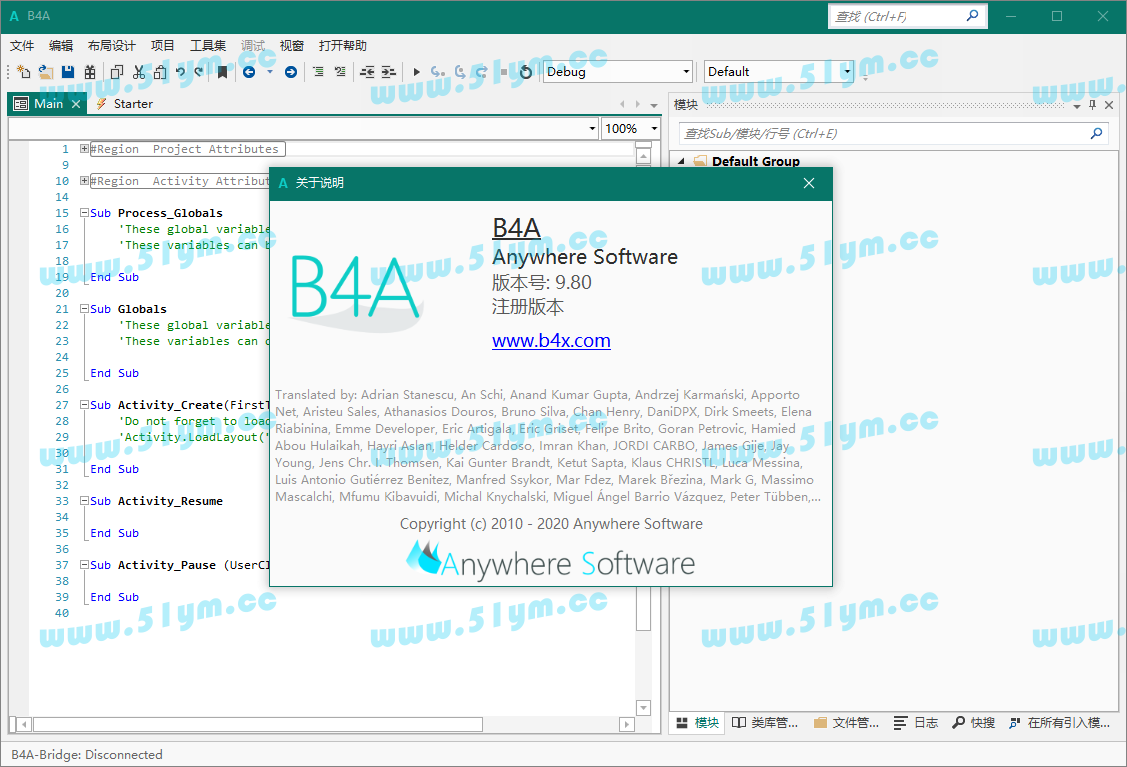Open the www.b4x.com link in About dialog
The height and width of the screenshot is (767, 1127).
pos(551,340)
